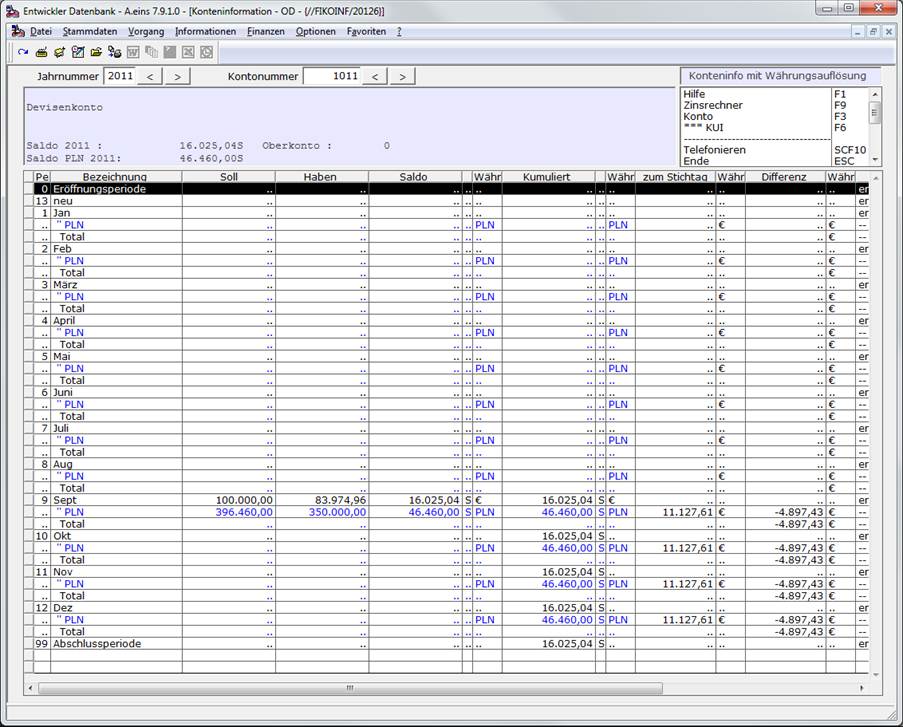
Task: Go to next account with Kontonummer arrow
Action: click(402, 76)
